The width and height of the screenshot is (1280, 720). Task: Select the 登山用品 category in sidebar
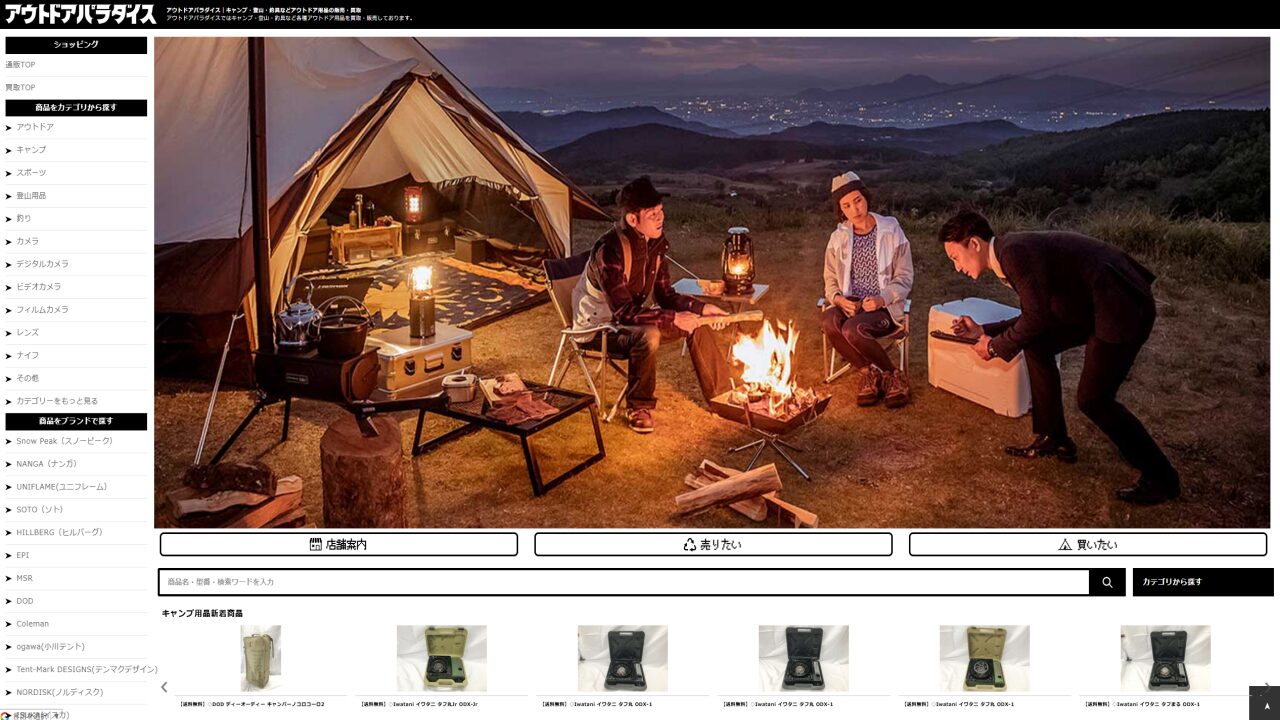click(31, 196)
